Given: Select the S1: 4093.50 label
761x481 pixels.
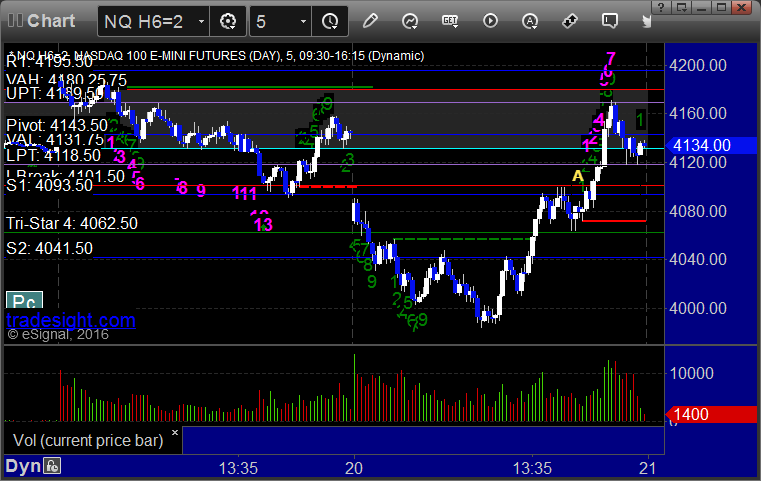Looking at the screenshot, I should pos(49,185).
